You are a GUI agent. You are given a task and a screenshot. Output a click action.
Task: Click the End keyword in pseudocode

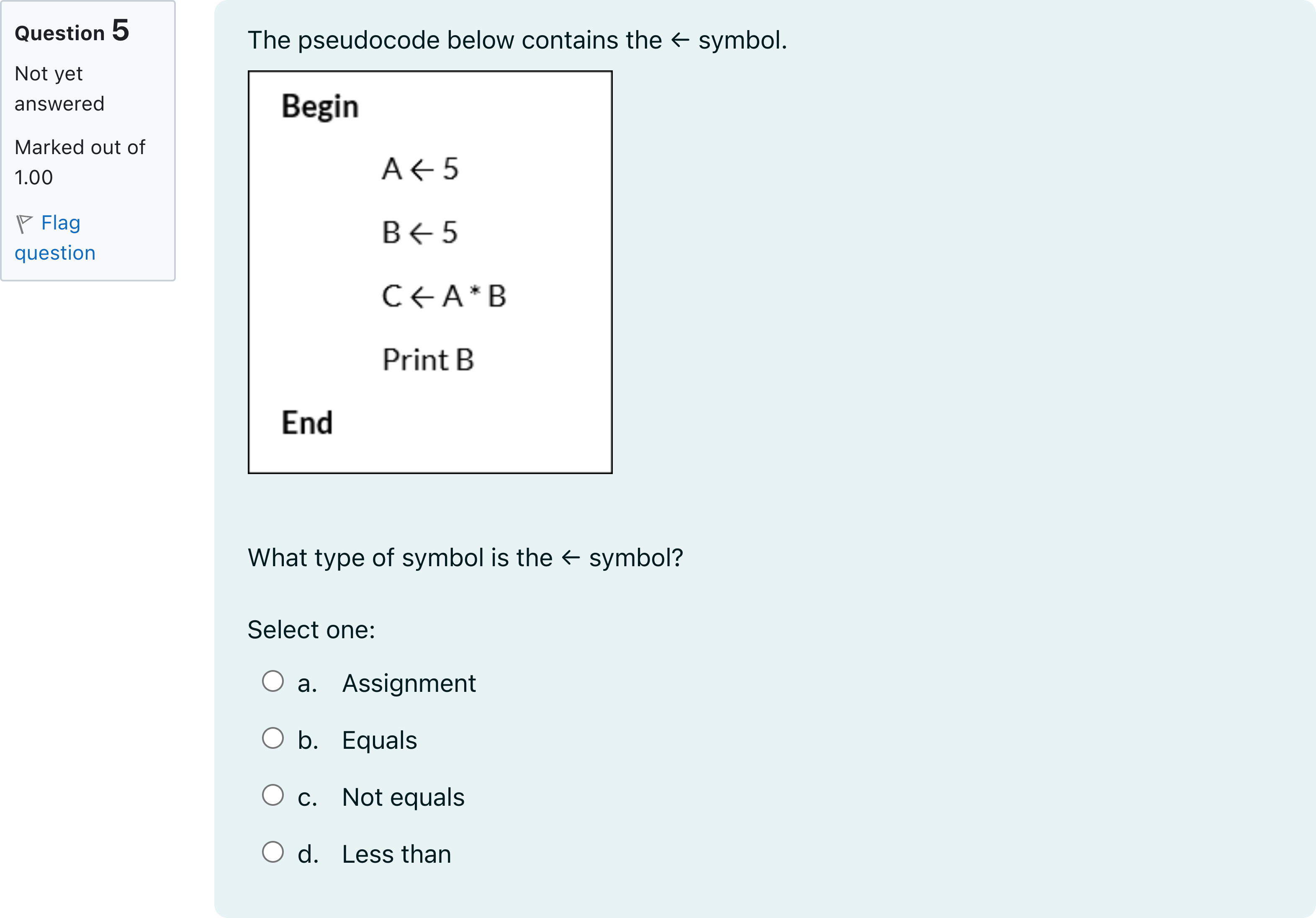tap(307, 423)
